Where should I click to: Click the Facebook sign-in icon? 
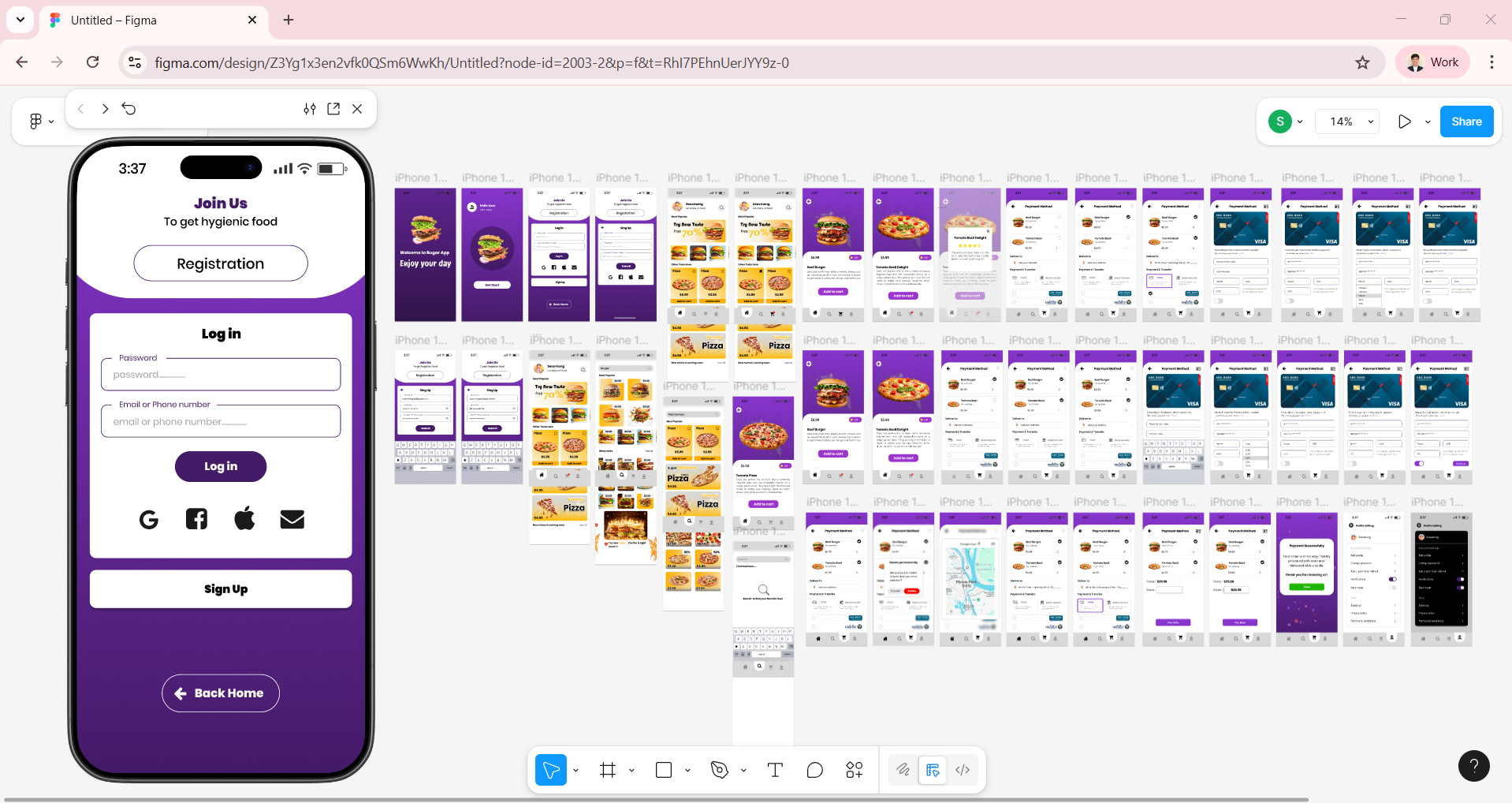pos(196,519)
